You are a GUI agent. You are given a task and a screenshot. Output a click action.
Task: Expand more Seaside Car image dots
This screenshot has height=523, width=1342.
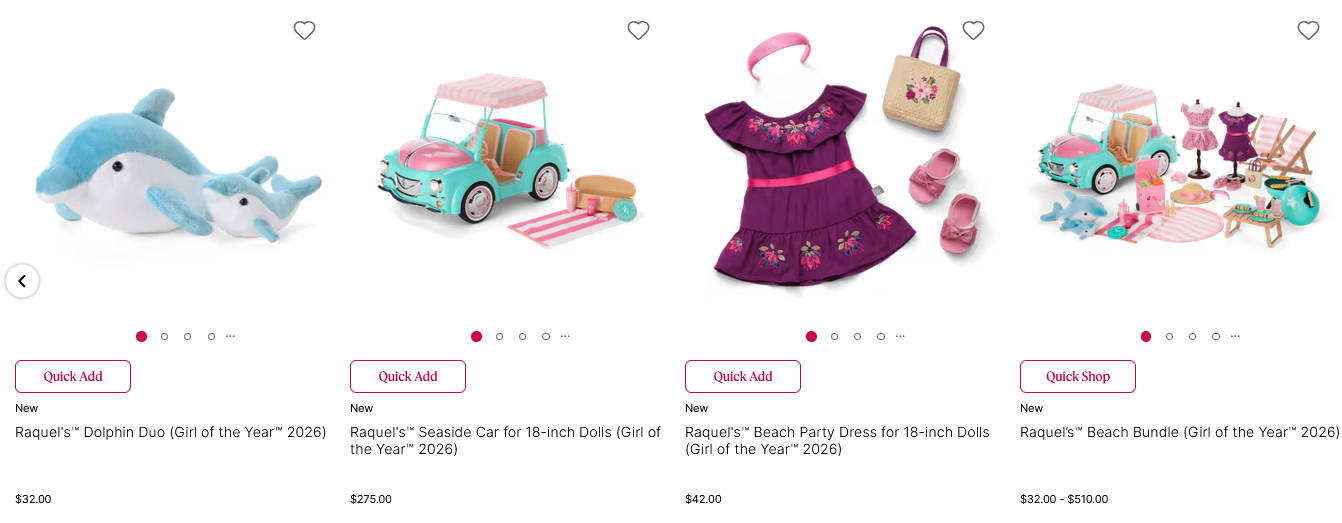[x=566, y=336]
